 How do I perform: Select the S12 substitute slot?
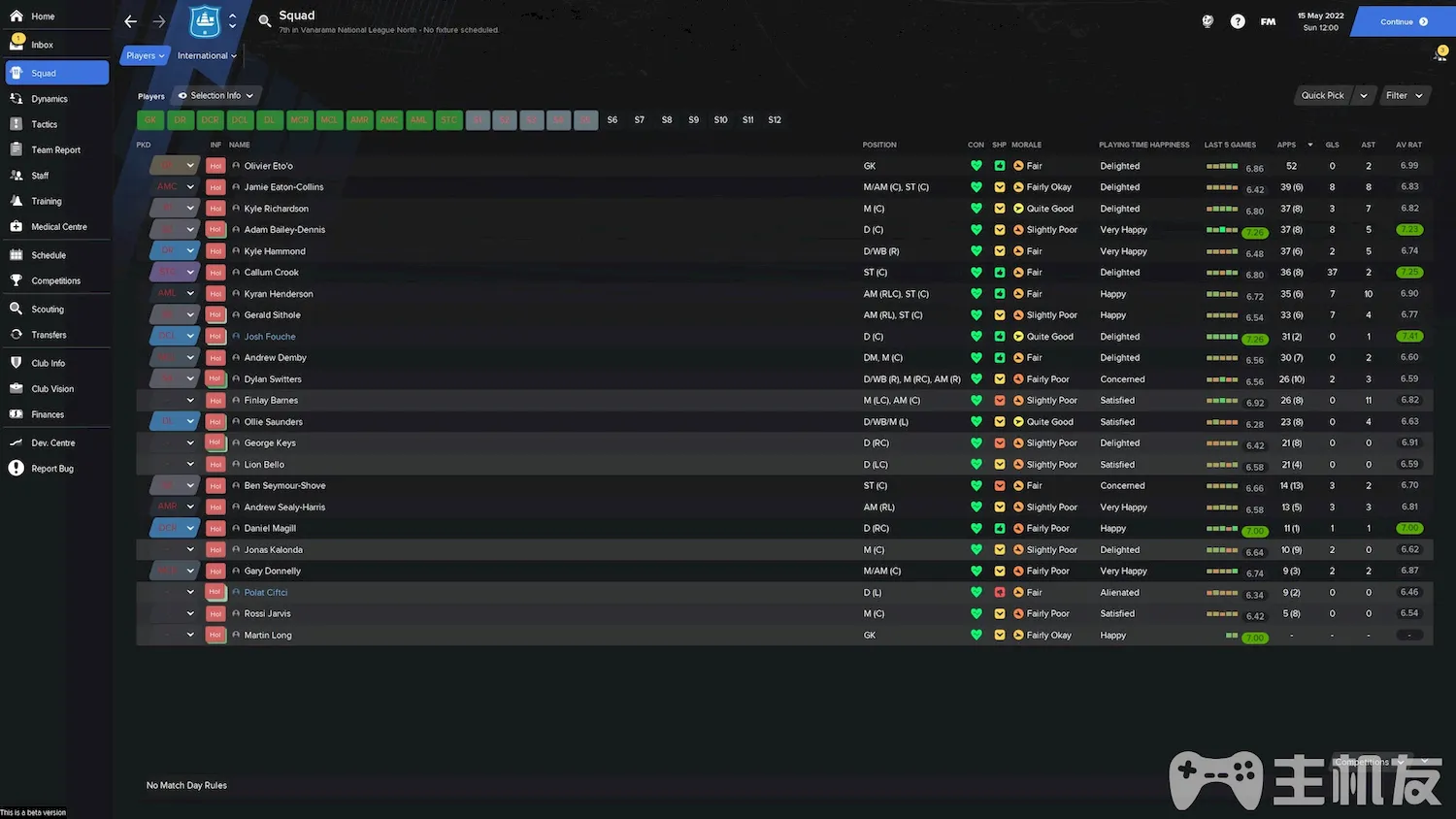click(775, 120)
